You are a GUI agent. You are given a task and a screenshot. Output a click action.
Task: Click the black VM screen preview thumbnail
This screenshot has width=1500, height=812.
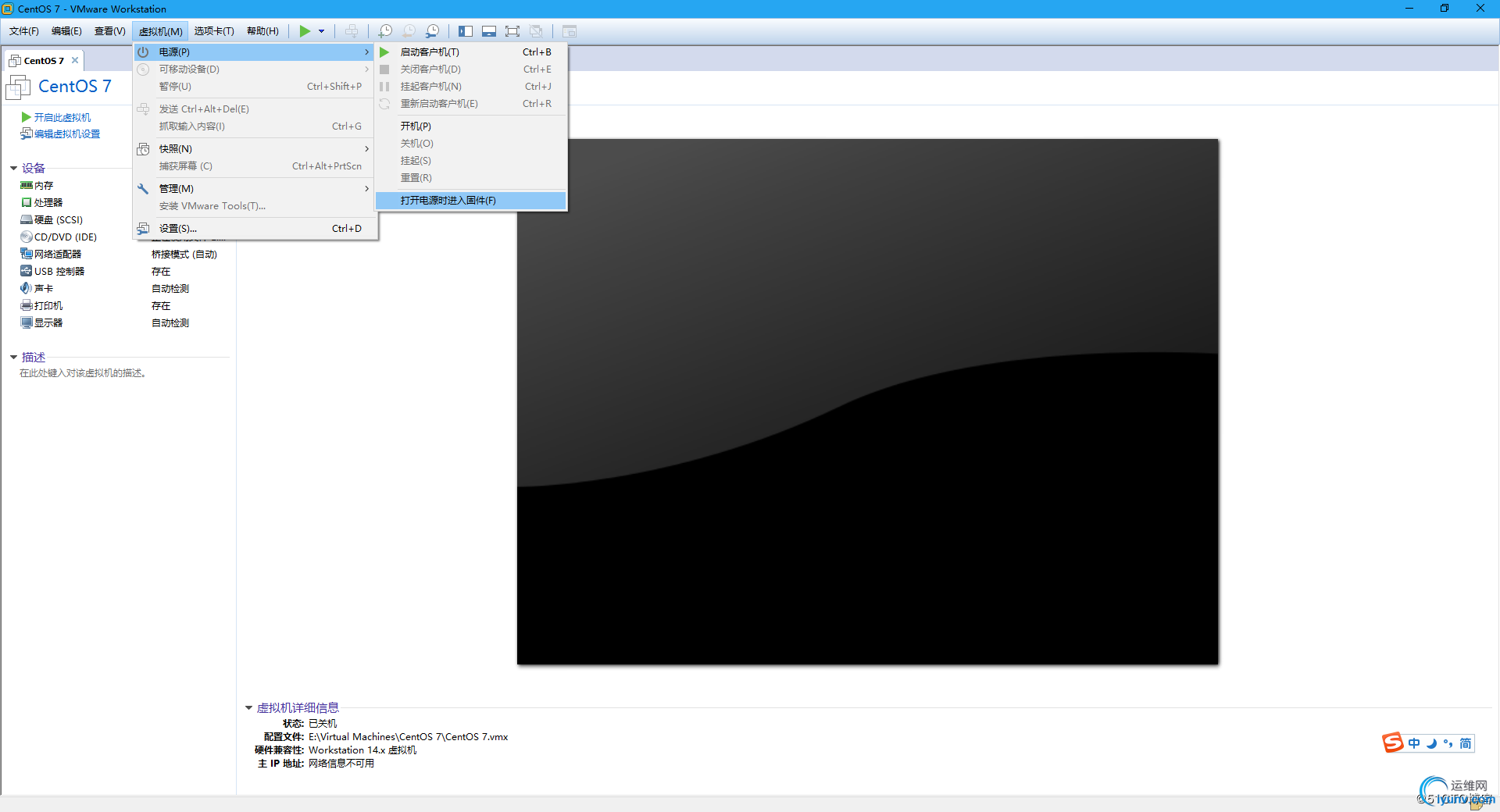coord(867,401)
